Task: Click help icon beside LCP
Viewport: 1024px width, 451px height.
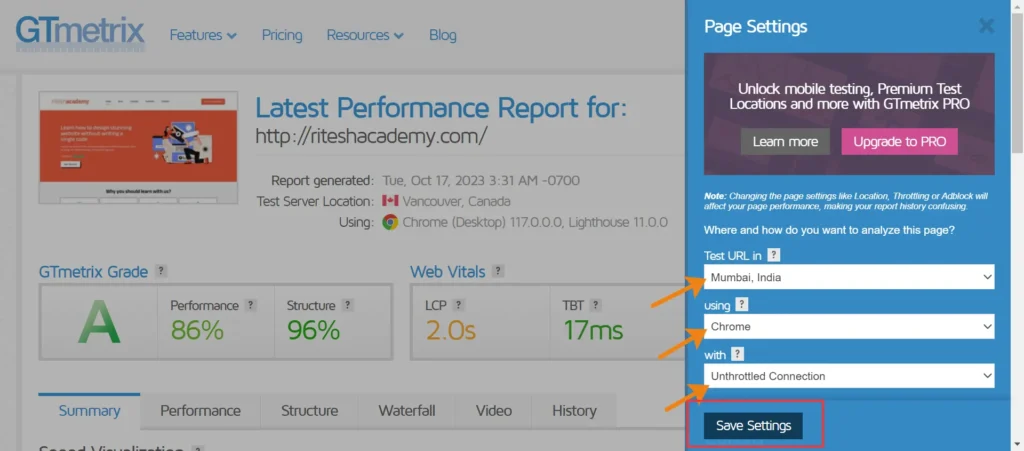Action: 458,305
